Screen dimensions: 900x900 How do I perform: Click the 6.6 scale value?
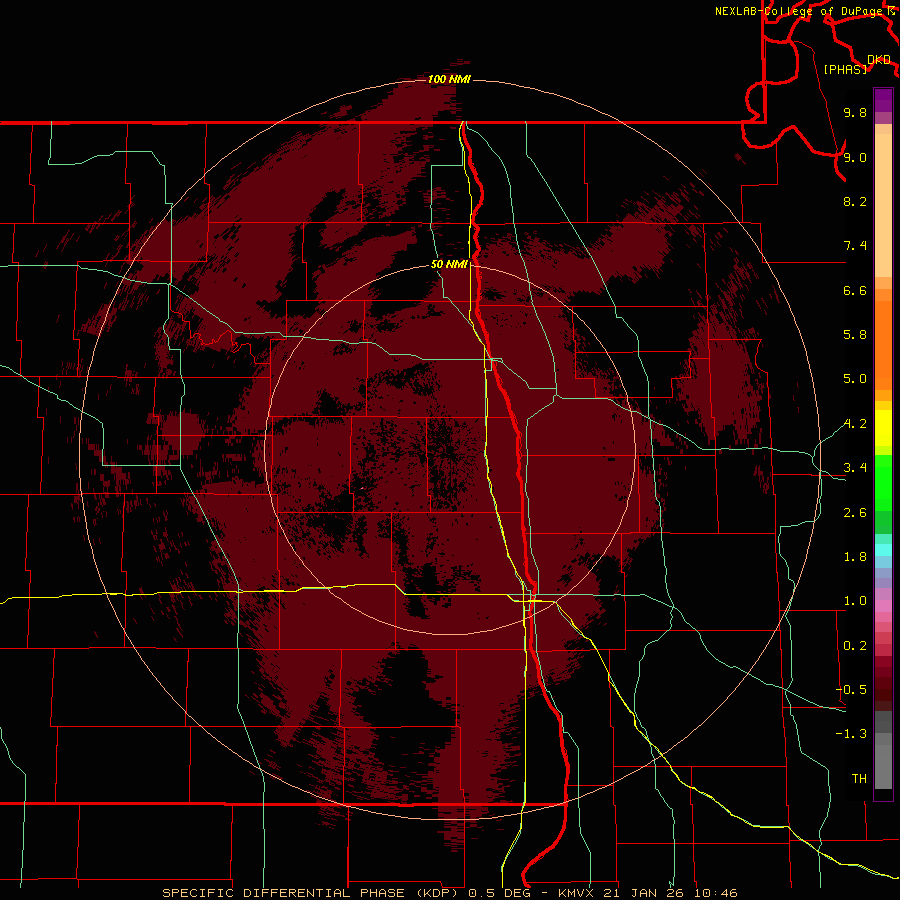coord(855,290)
